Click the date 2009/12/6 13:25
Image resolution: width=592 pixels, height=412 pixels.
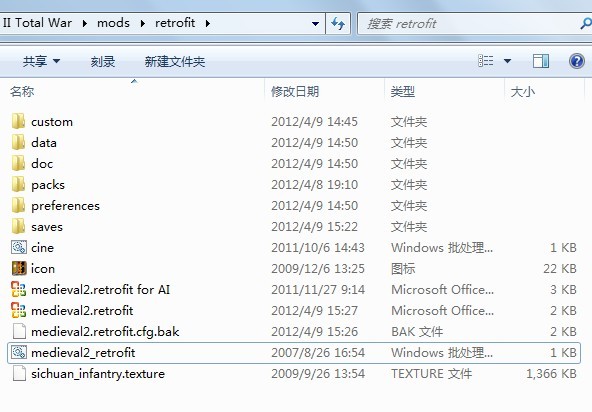tap(318, 269)
